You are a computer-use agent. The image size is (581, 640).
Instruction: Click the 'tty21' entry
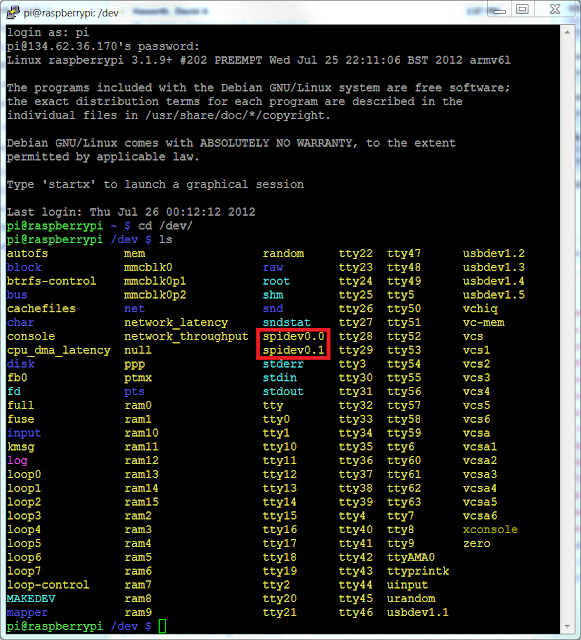(280, 613)
